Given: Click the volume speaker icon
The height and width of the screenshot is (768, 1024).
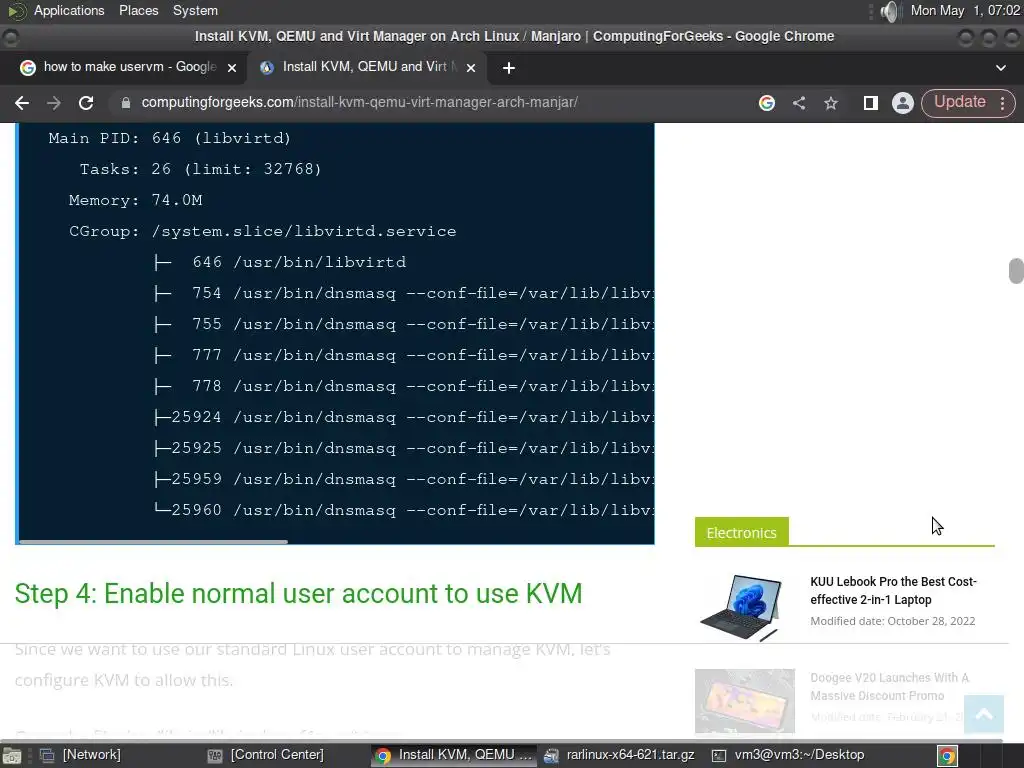Looking at the screenshot, I should tap(889, 11).
